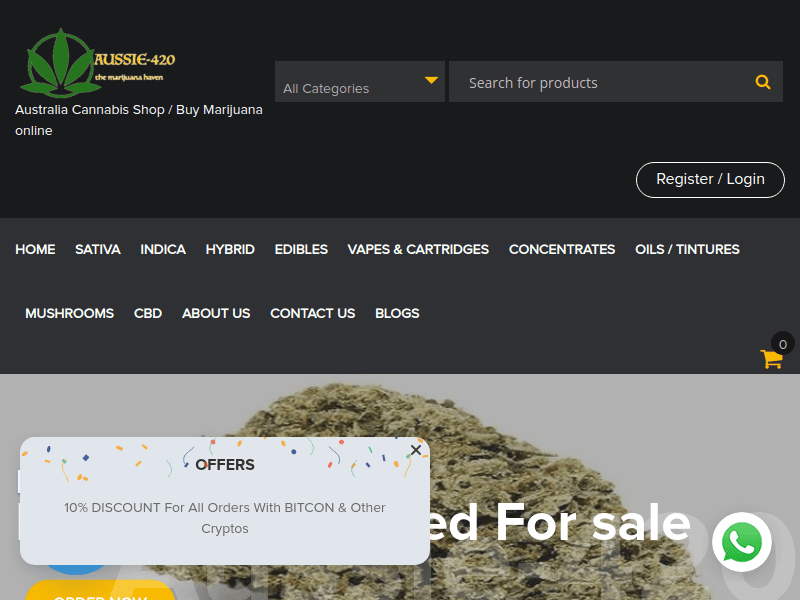The image size is (800, 600).
Task: Navigate to Vapes & Cartridges
Action: pos(418,249)
